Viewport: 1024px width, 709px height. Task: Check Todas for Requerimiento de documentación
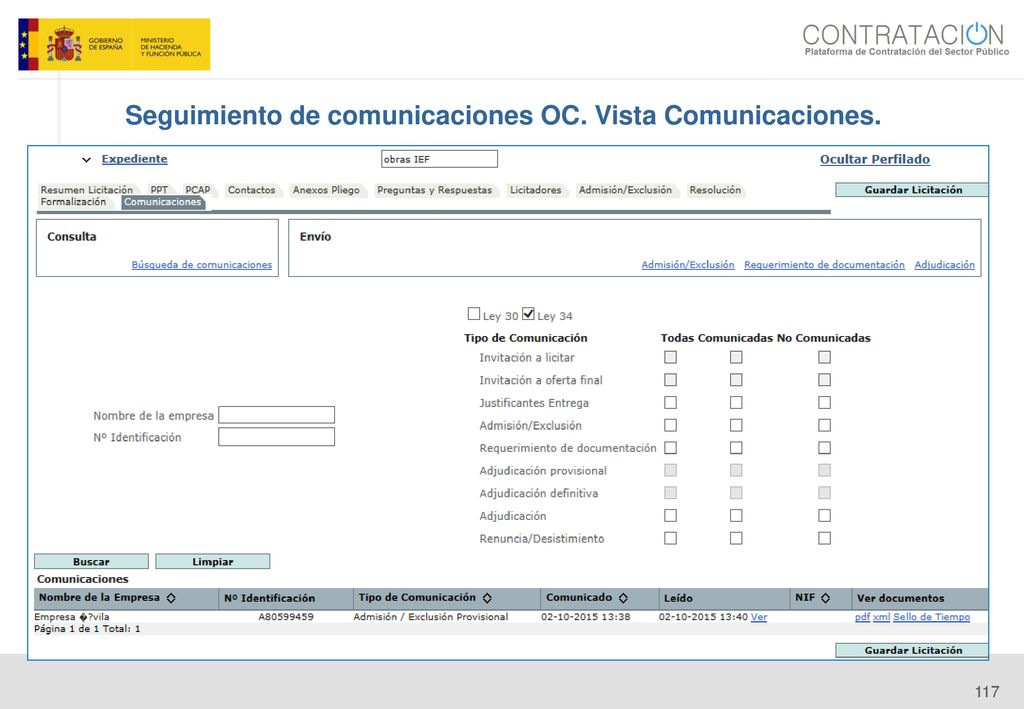click(x=671, y=448)
